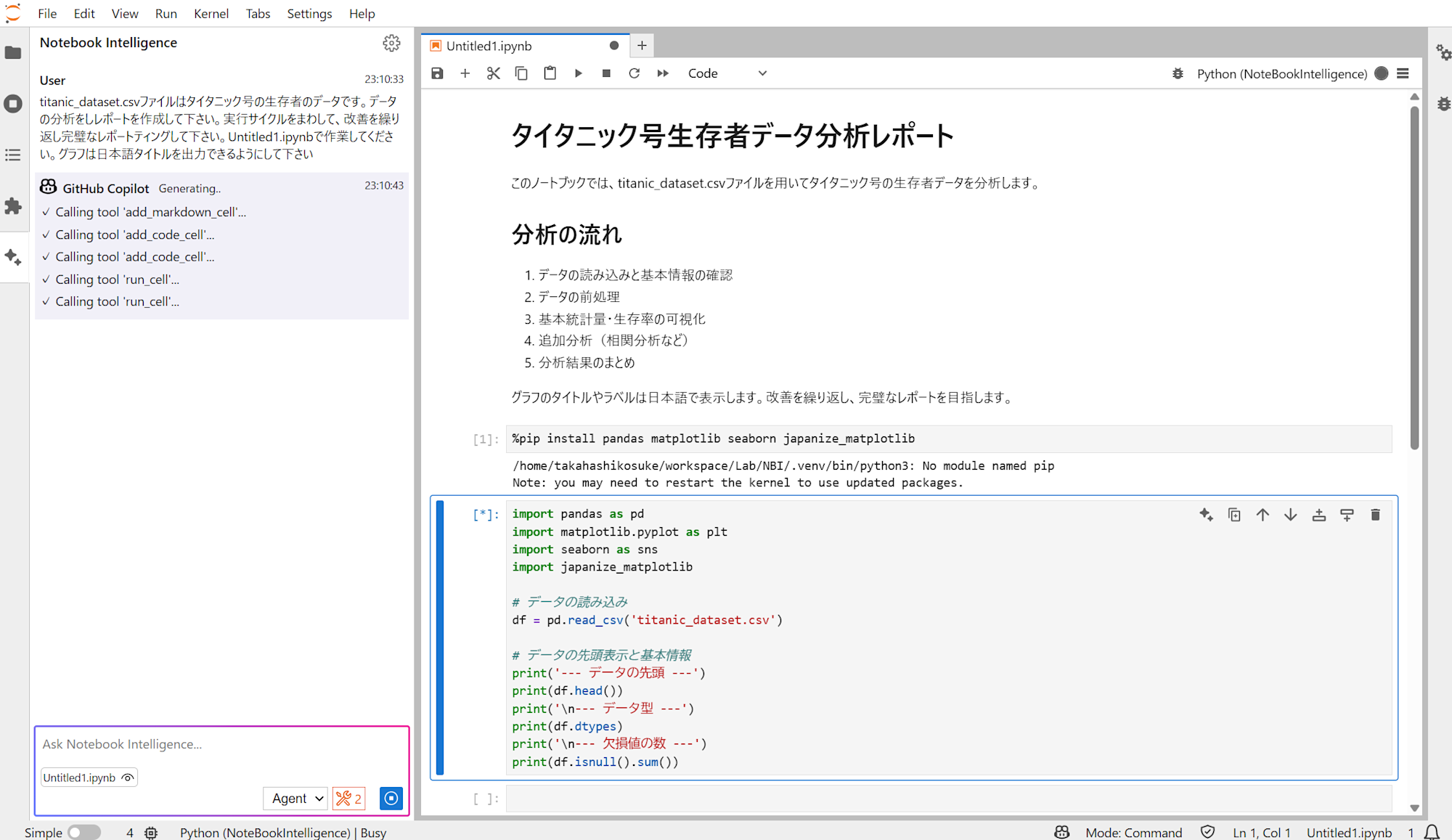Stop Copilot generation in chat box
The image size is (1452, 840).
[391, 799]
